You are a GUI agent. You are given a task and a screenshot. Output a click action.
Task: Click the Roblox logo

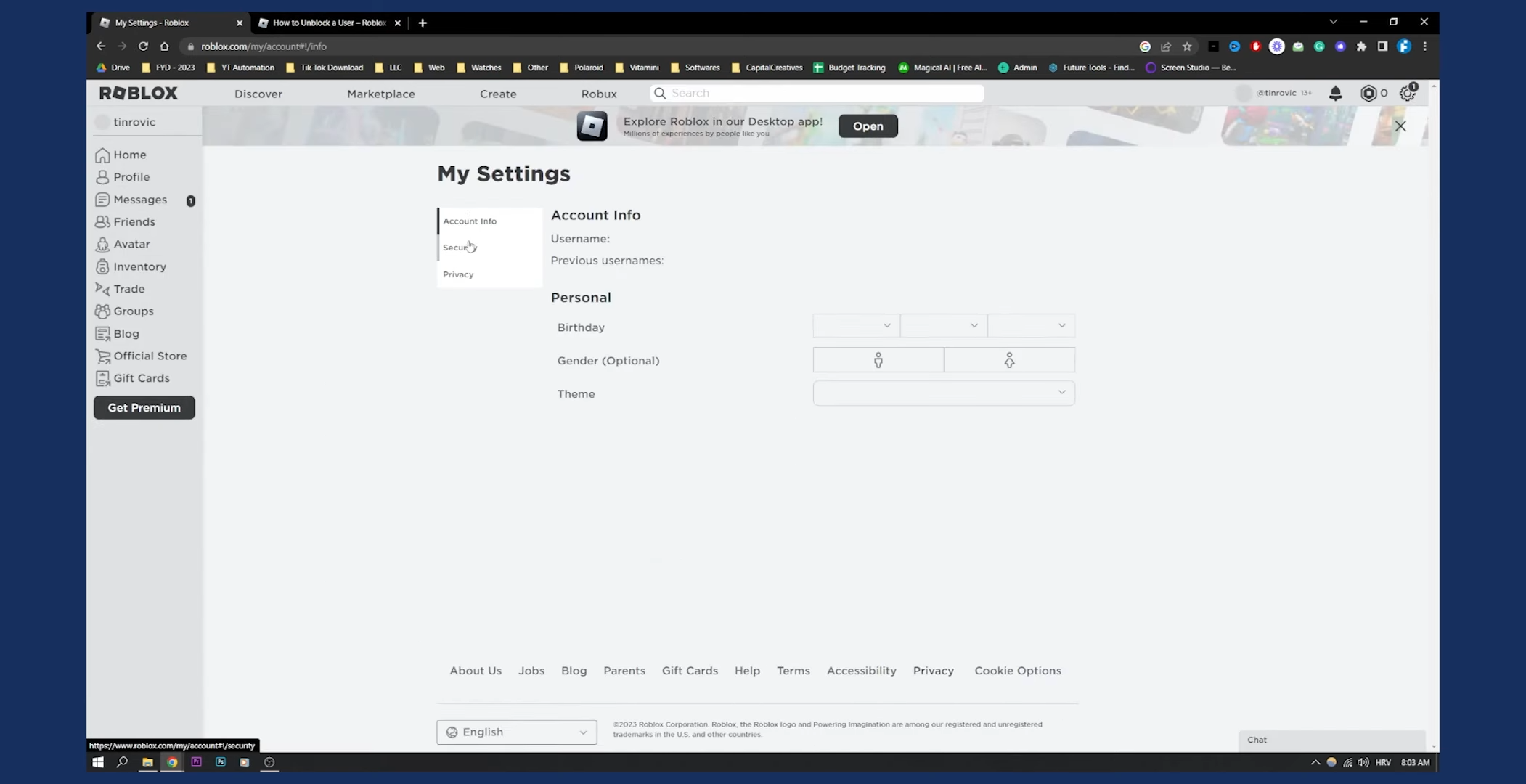click(138, 93)
